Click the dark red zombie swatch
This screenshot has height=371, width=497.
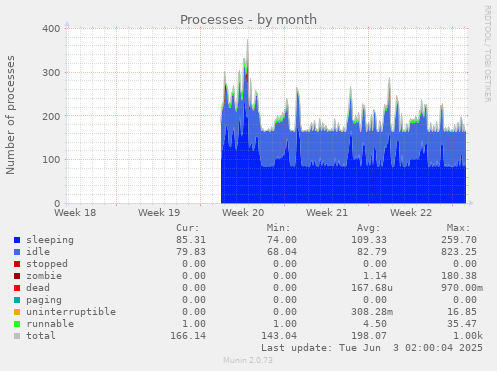pos(17,276)
